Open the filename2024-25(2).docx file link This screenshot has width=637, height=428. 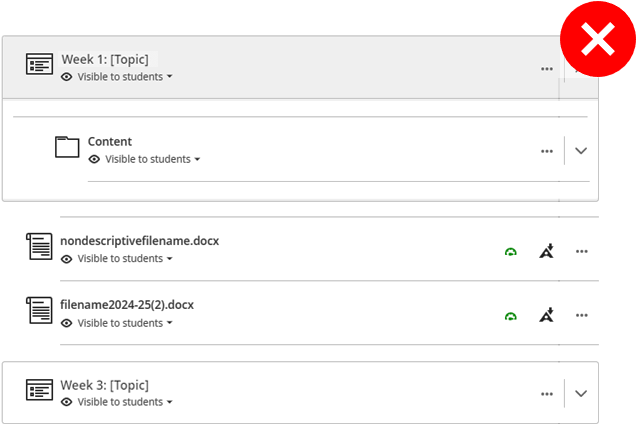[x=127, y=305]
